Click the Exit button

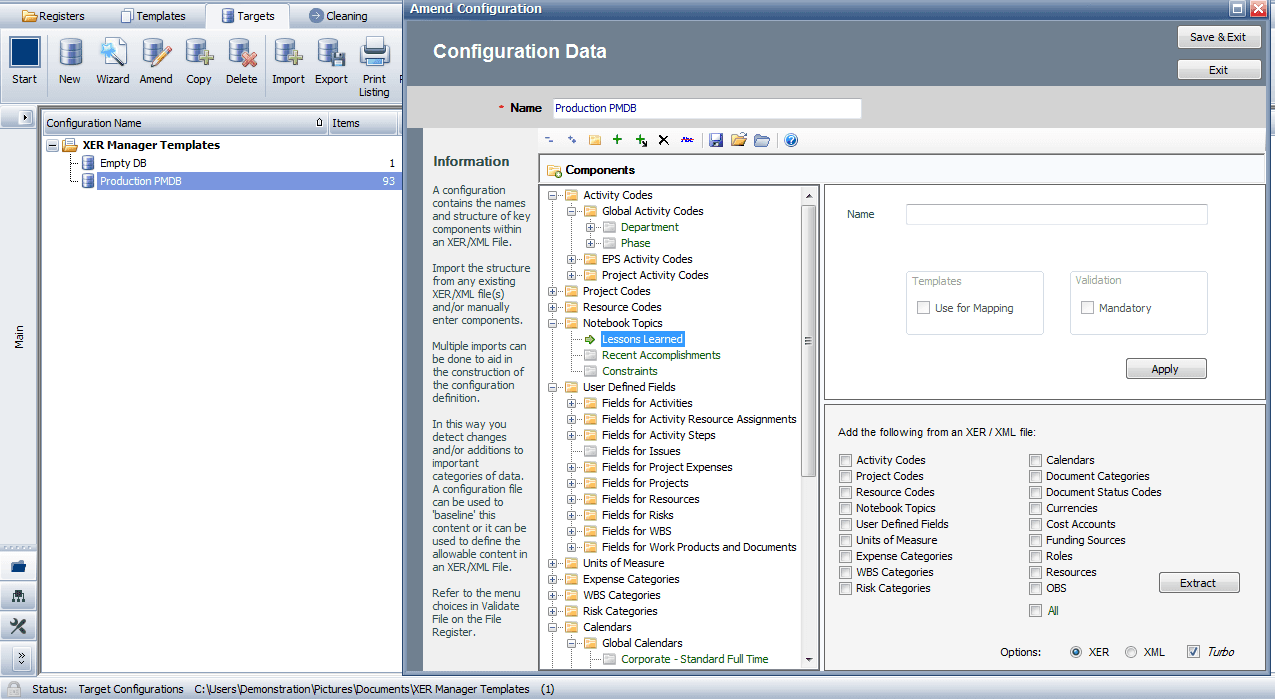[x=1218, y=70]
